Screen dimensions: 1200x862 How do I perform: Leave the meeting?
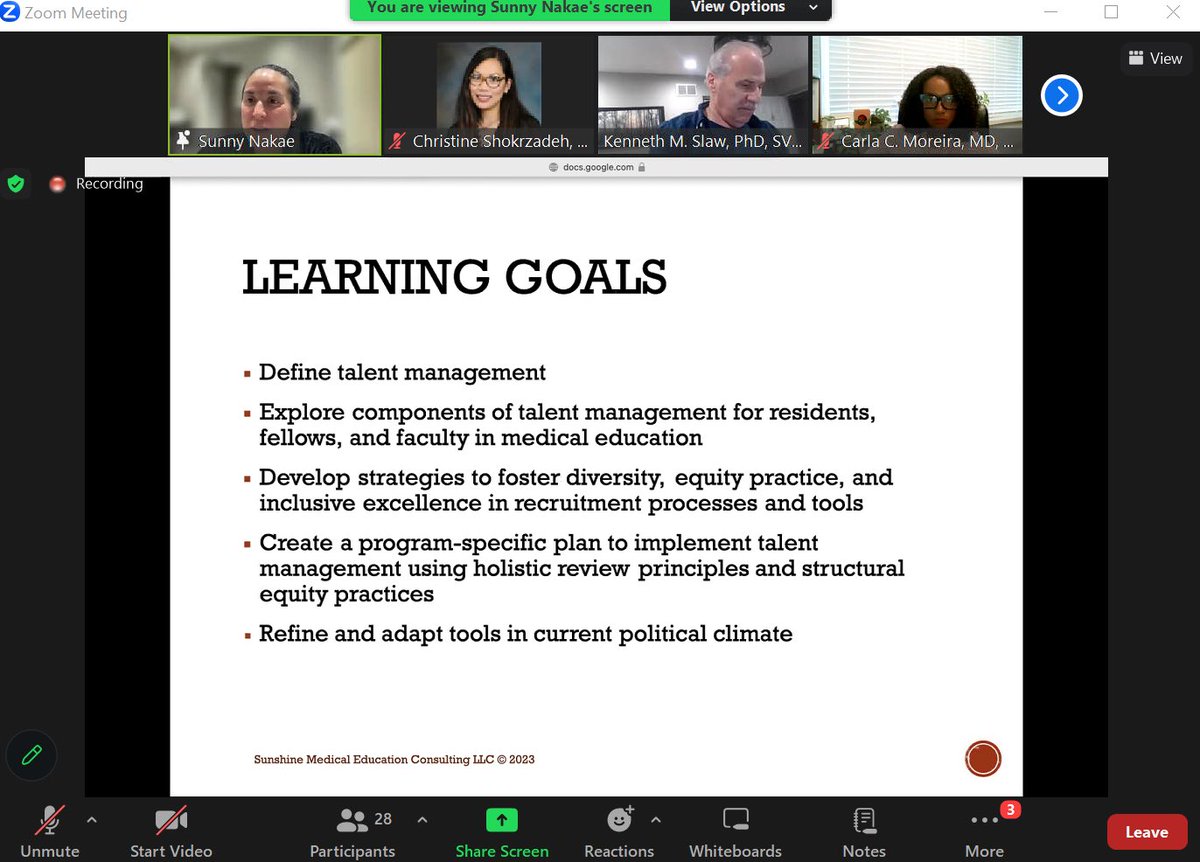(x=1146, y=832)
